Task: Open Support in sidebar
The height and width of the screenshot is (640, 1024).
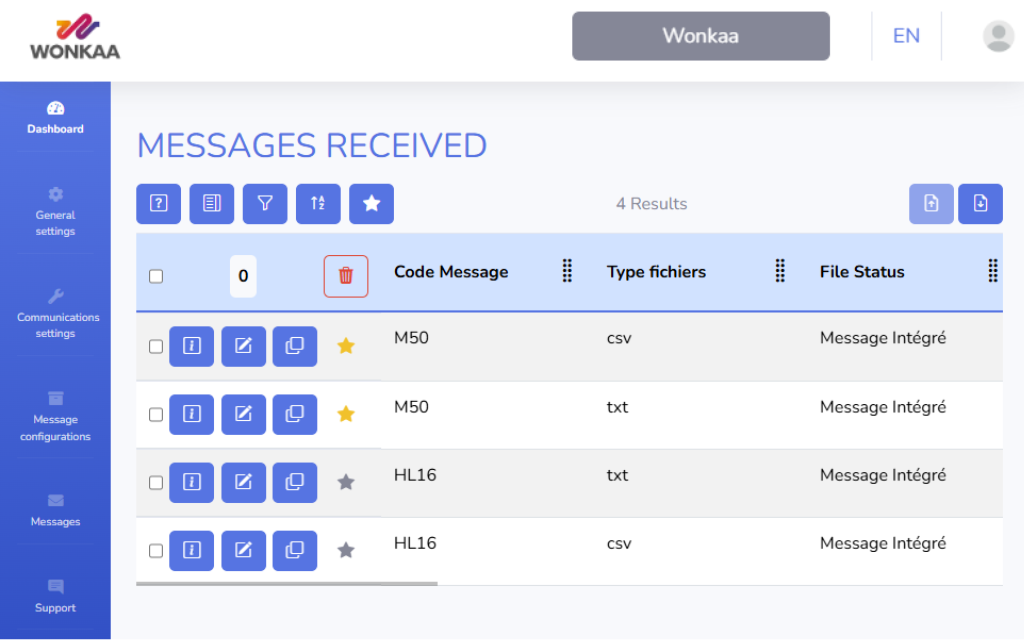Action: (x=56, y=597)
